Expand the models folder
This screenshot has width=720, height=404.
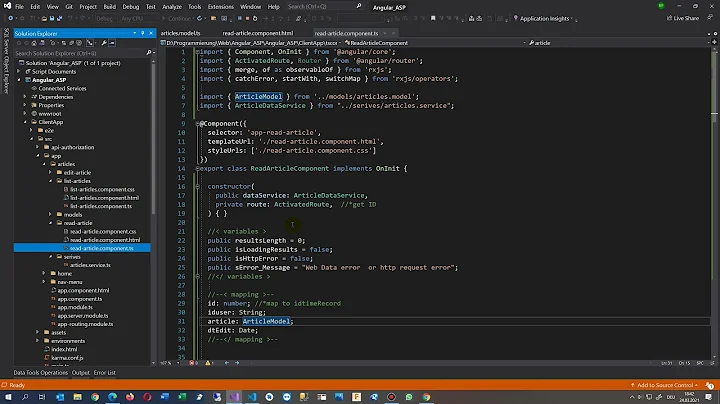tap(51, 214)
